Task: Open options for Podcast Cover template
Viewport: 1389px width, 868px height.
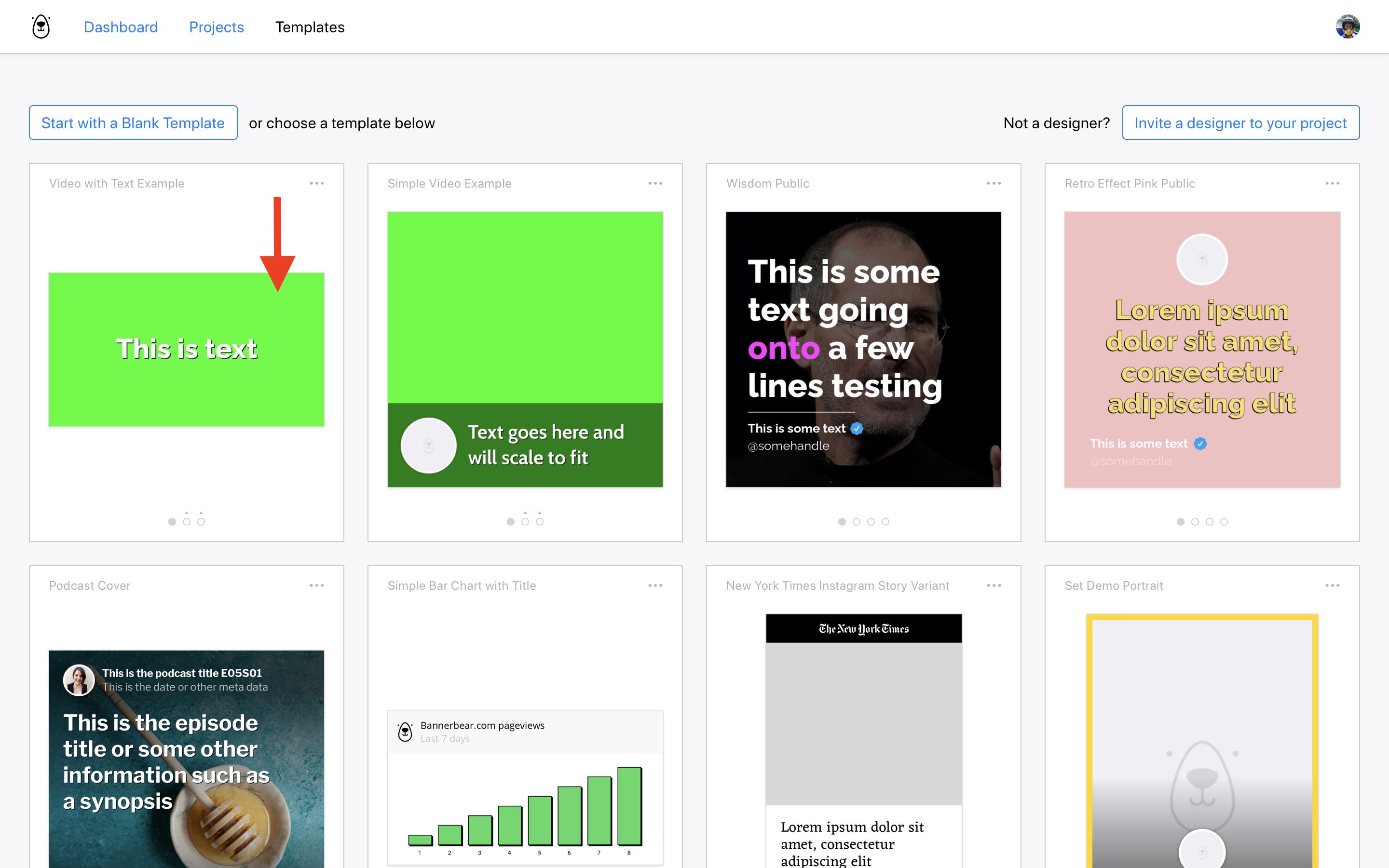Action: point(317,585)
